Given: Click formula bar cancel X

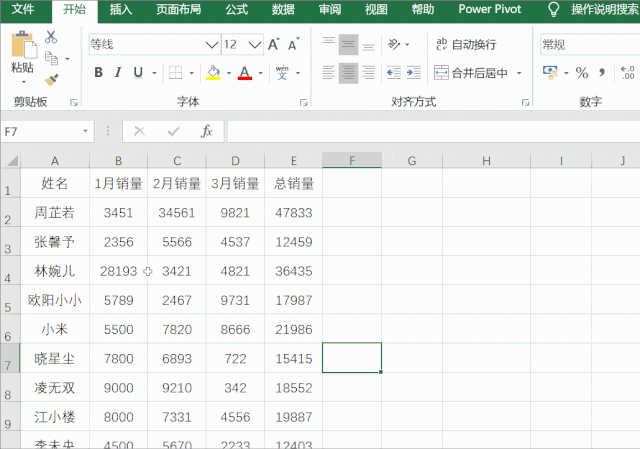Looking at the screenshot, I should [x=140, y=131].
